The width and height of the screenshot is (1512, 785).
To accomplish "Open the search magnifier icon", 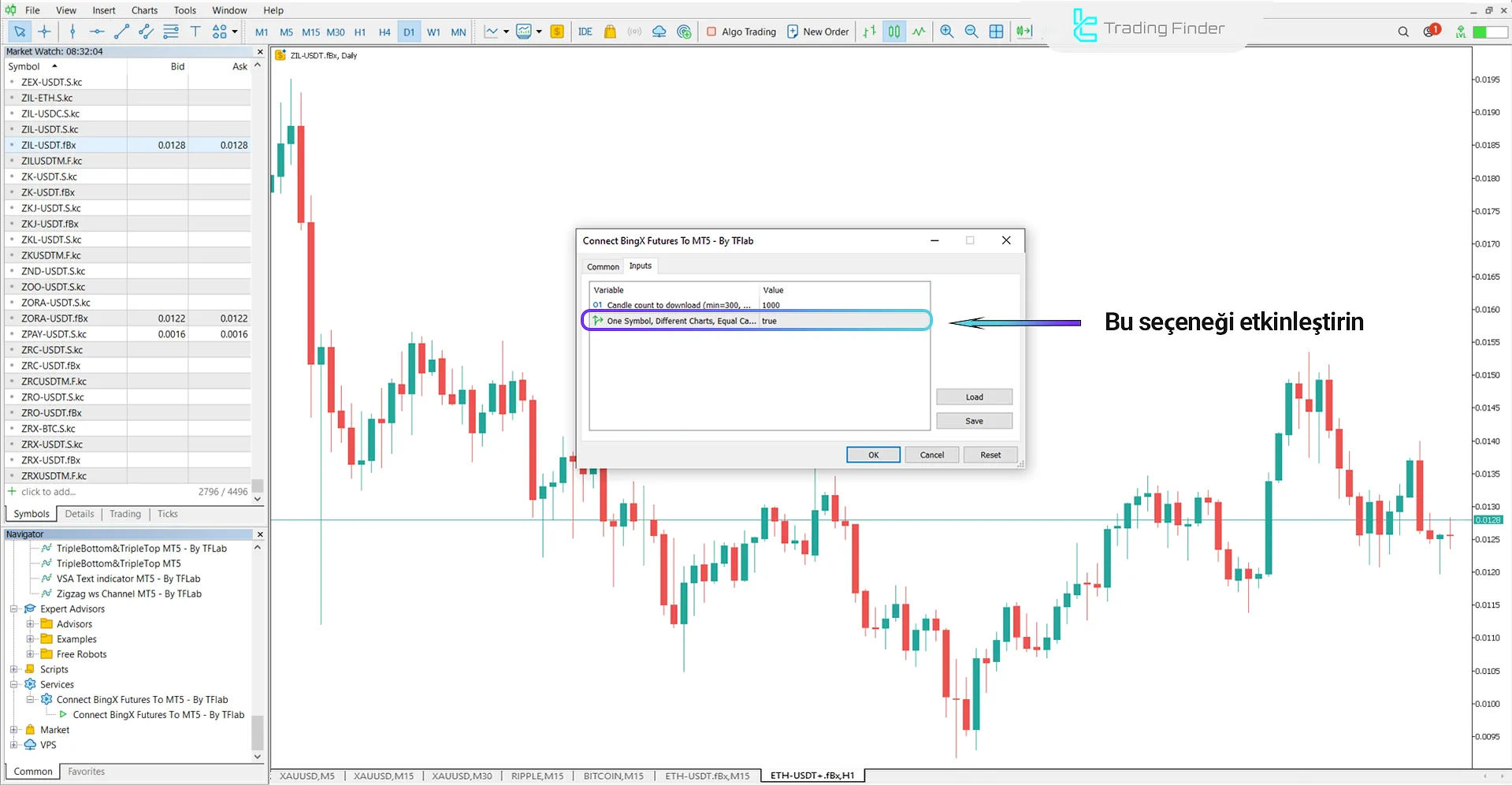I will (x=1403, y=32).
